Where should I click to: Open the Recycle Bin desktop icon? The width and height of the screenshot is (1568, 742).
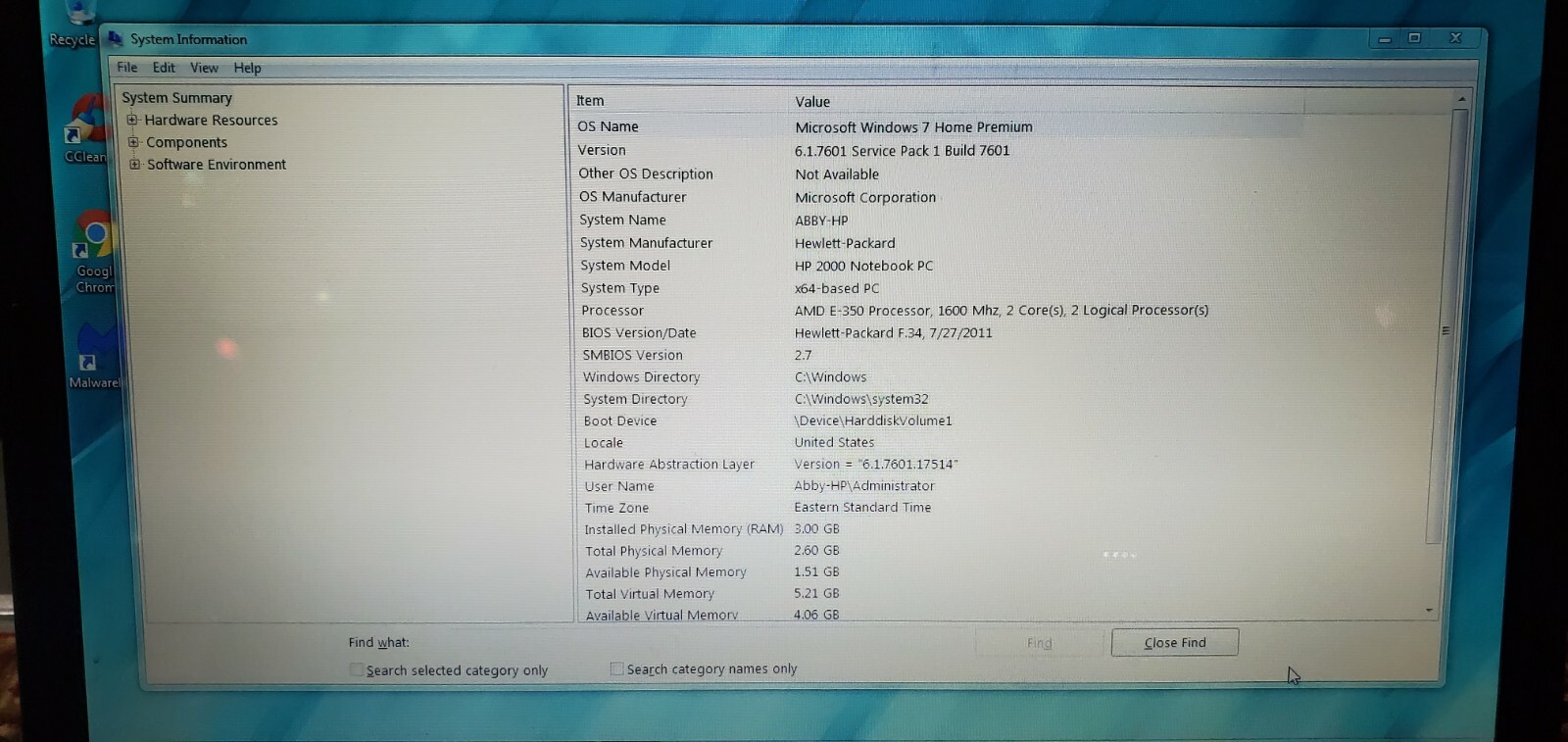(74, 25)
